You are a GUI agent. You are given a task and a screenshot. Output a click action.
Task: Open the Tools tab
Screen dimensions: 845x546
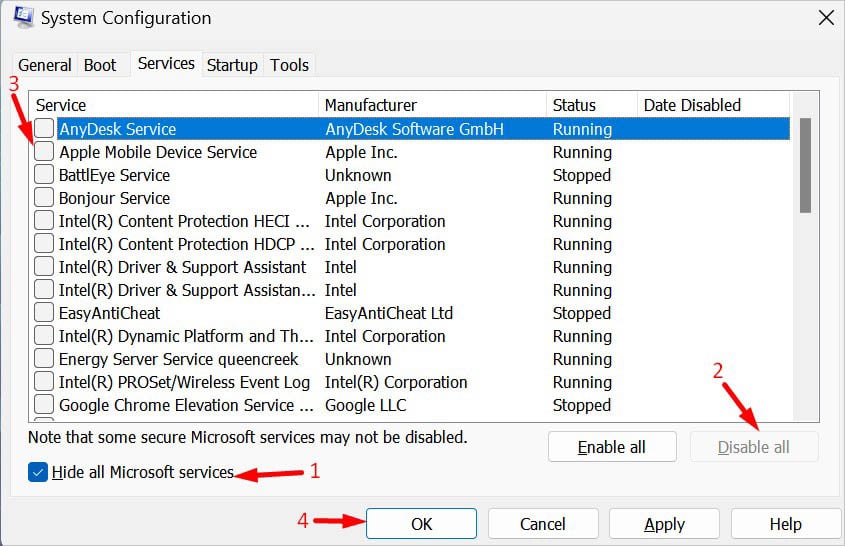point(289,65)
